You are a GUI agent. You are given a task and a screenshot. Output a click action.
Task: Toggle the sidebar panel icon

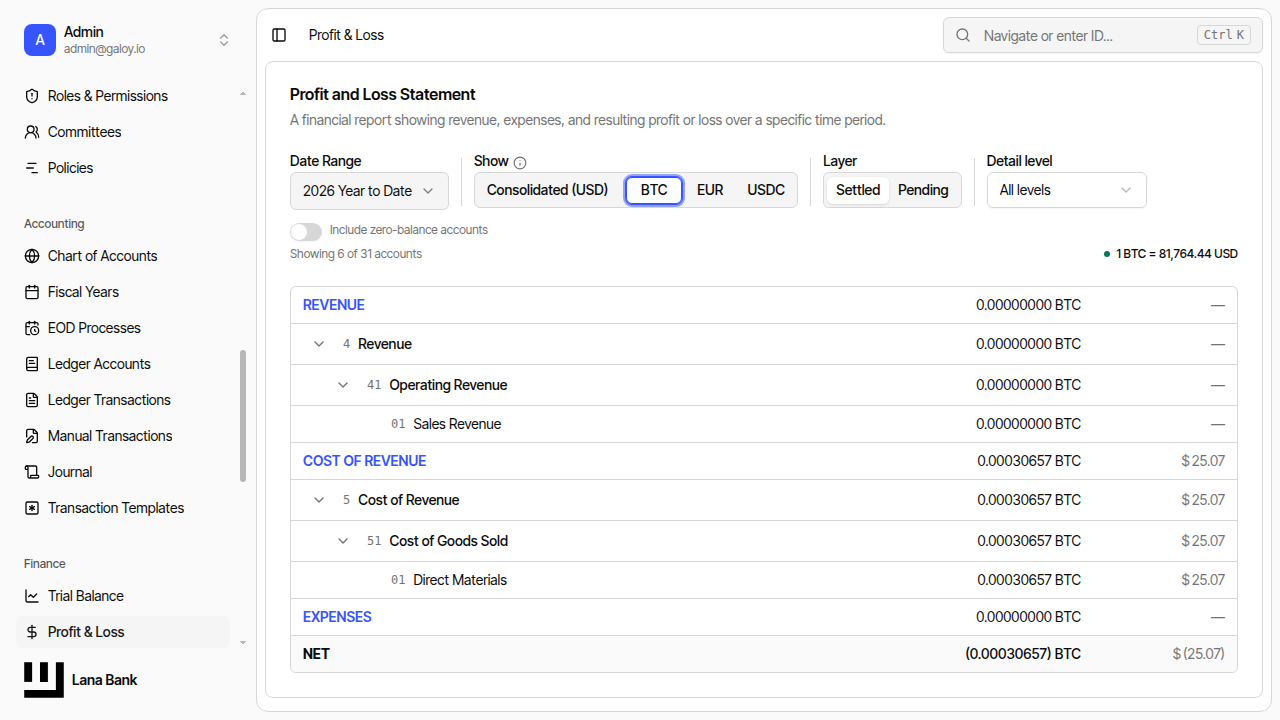[279, 35]
